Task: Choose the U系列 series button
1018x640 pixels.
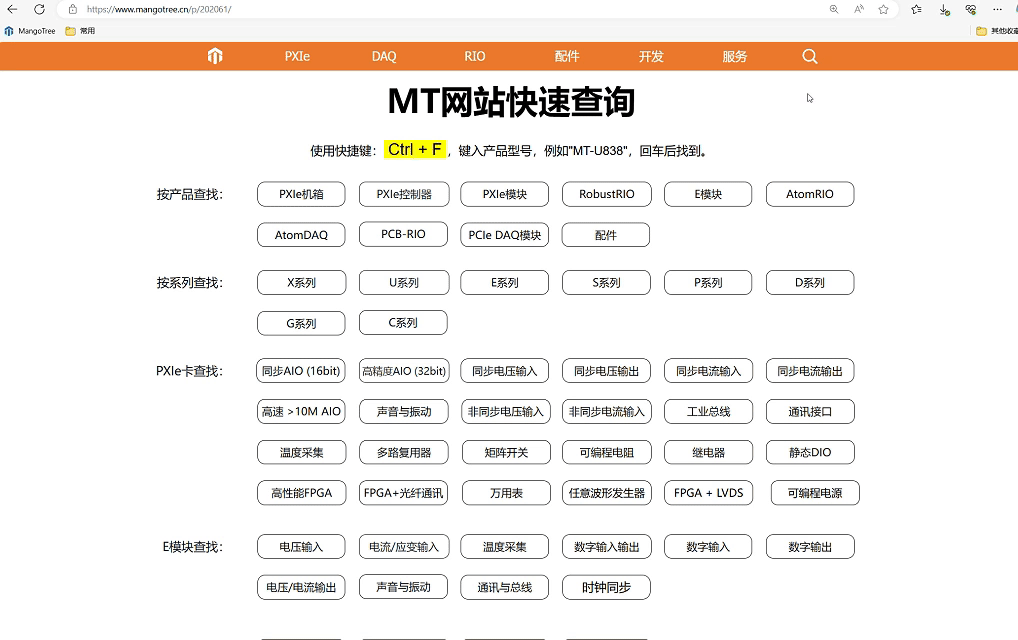Action: (404, 282)
